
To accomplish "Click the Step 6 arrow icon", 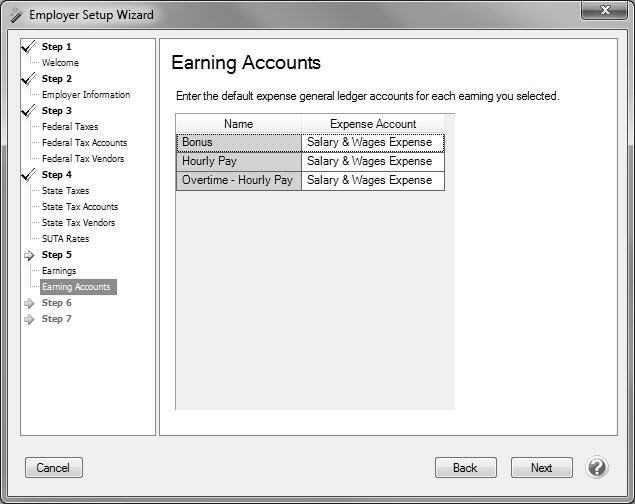I will point(29,303).
